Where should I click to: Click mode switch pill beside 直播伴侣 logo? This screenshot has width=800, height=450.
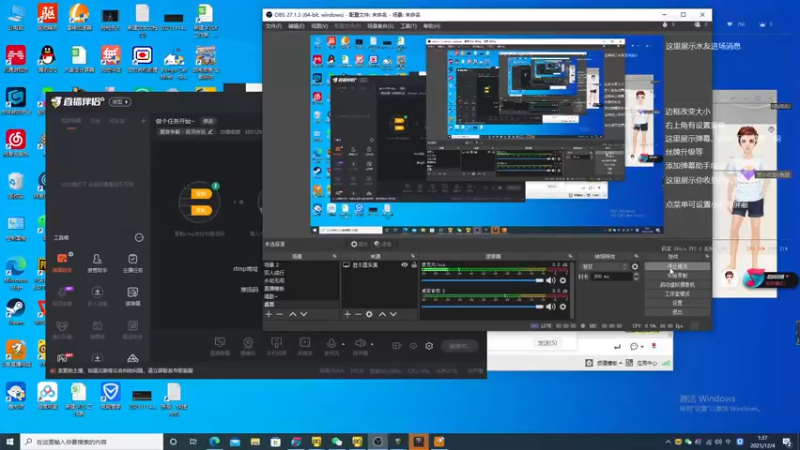click(x=121, y=102)
